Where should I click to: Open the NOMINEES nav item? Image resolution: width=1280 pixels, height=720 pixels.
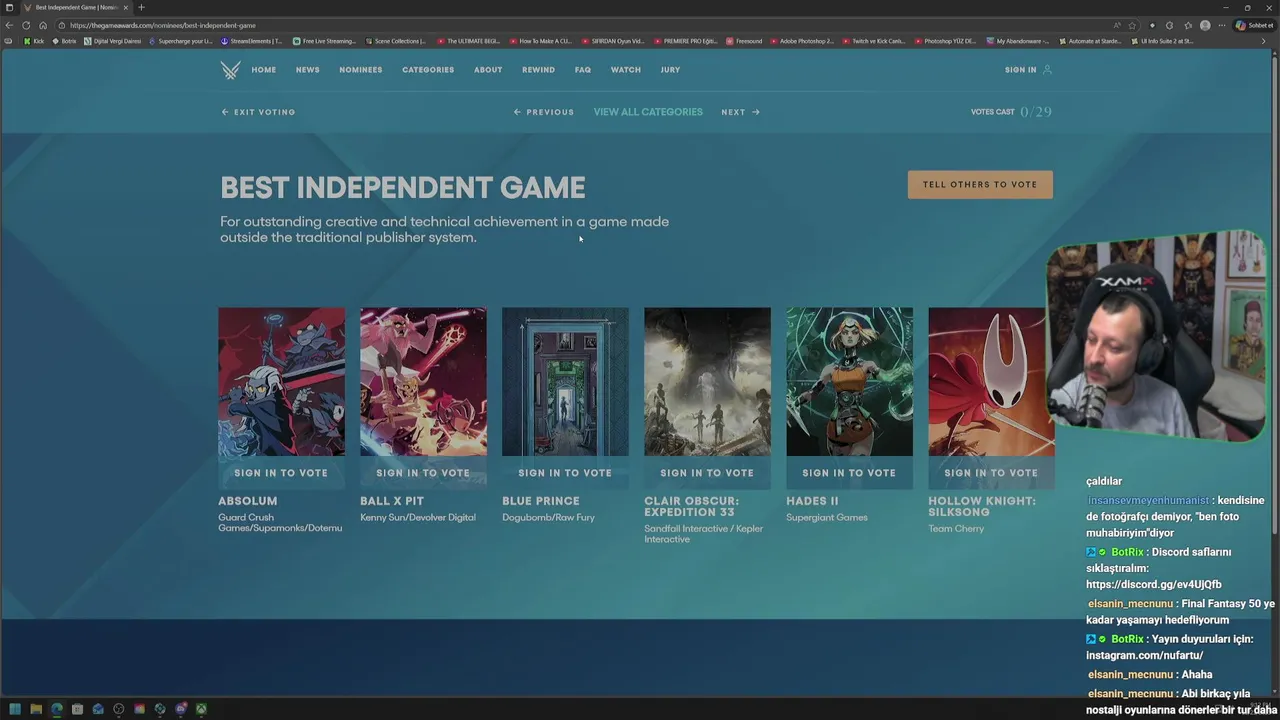[x=361, y=70]
